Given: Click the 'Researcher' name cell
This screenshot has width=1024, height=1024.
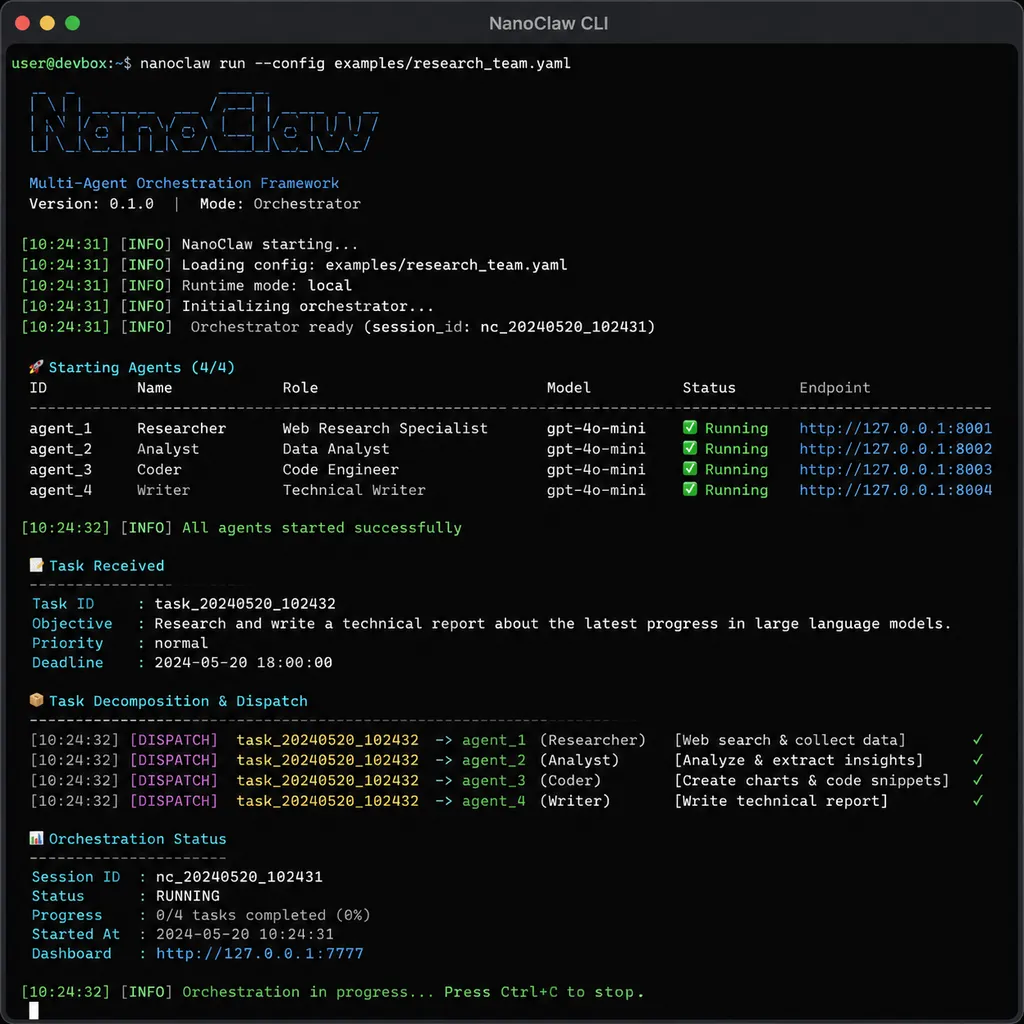Looking at the screenshot, I should click(182, 428).
